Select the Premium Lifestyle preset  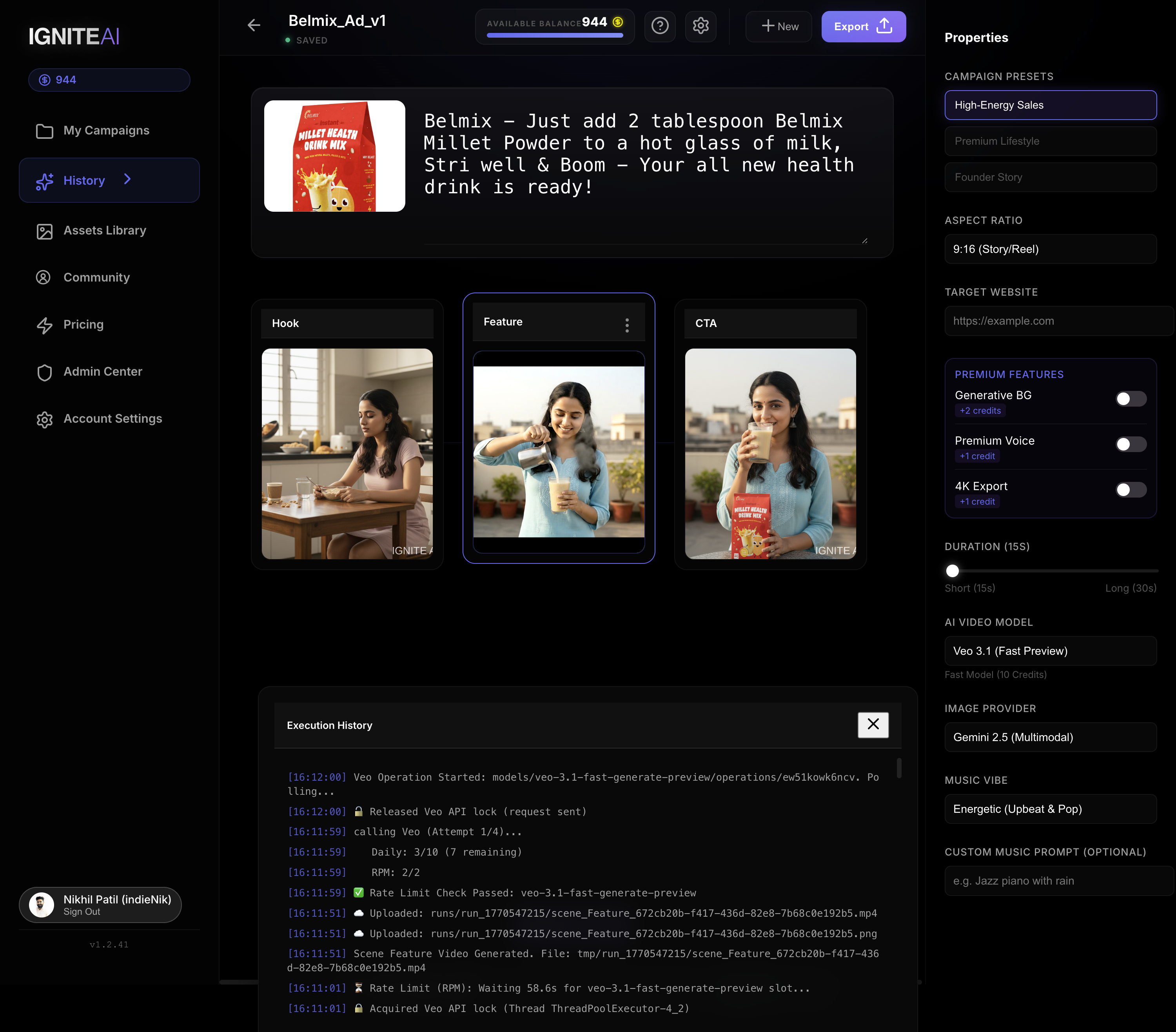[x=1050, y=141]
